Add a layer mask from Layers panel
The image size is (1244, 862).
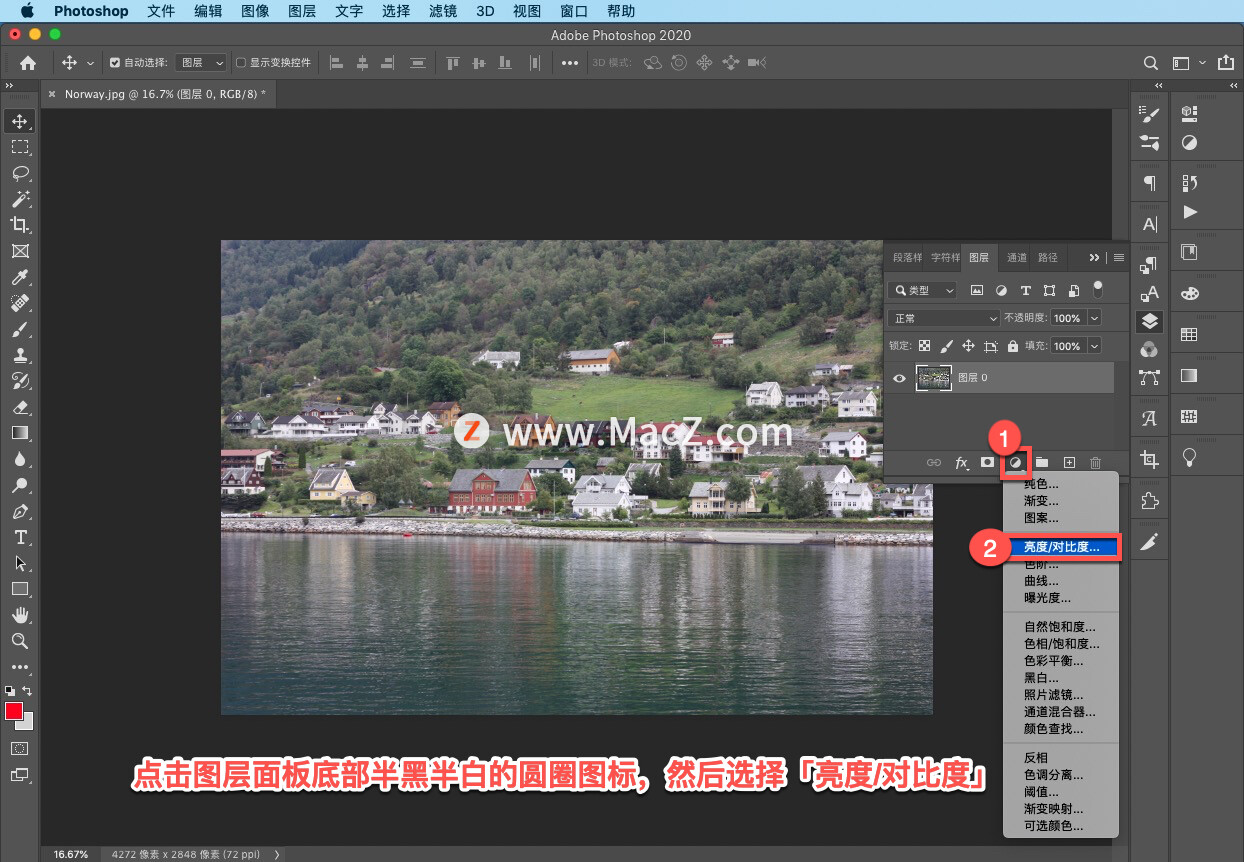(x=988, y=463)
